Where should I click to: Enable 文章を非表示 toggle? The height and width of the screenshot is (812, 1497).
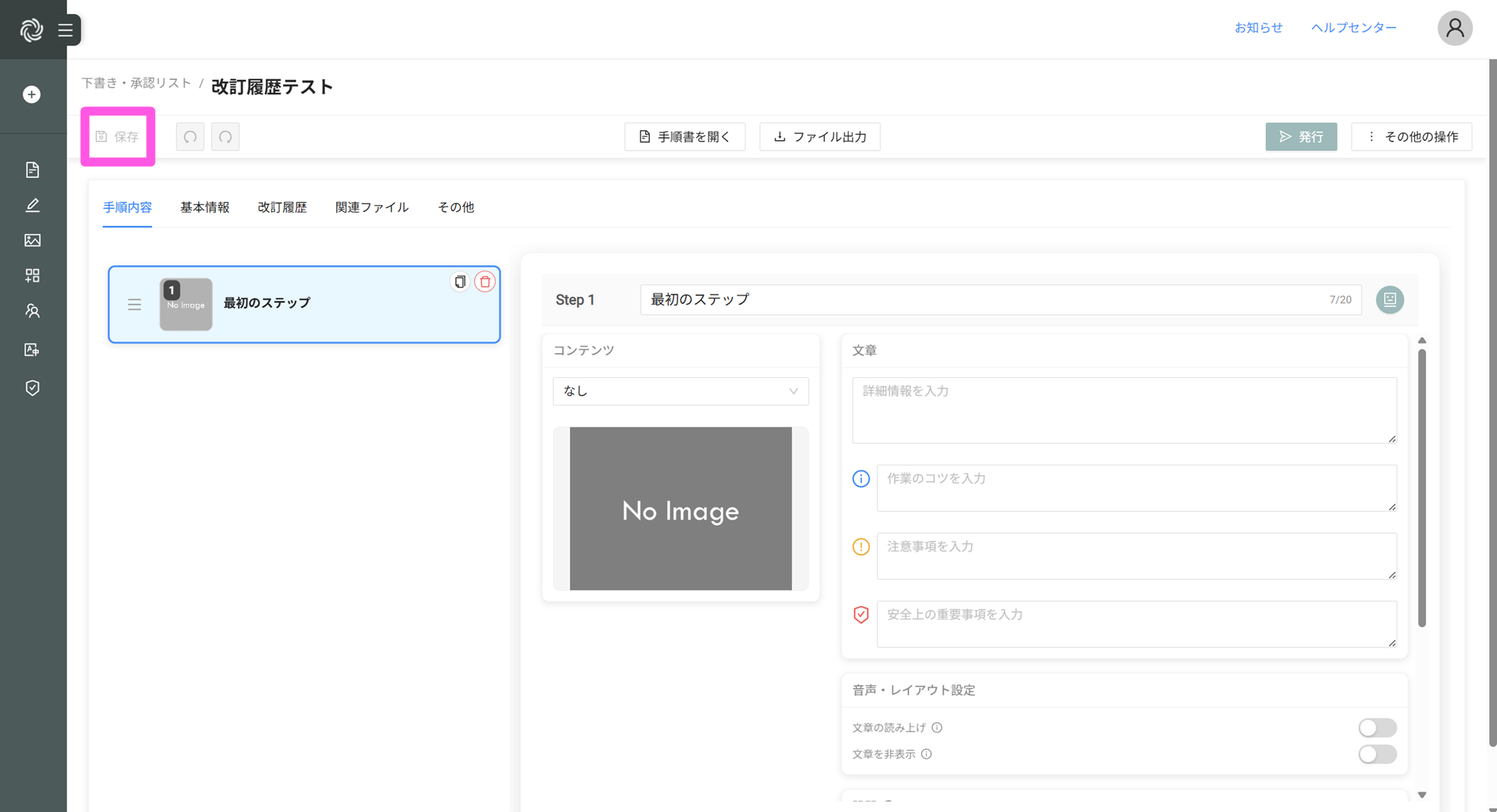tap(1376, 754)
